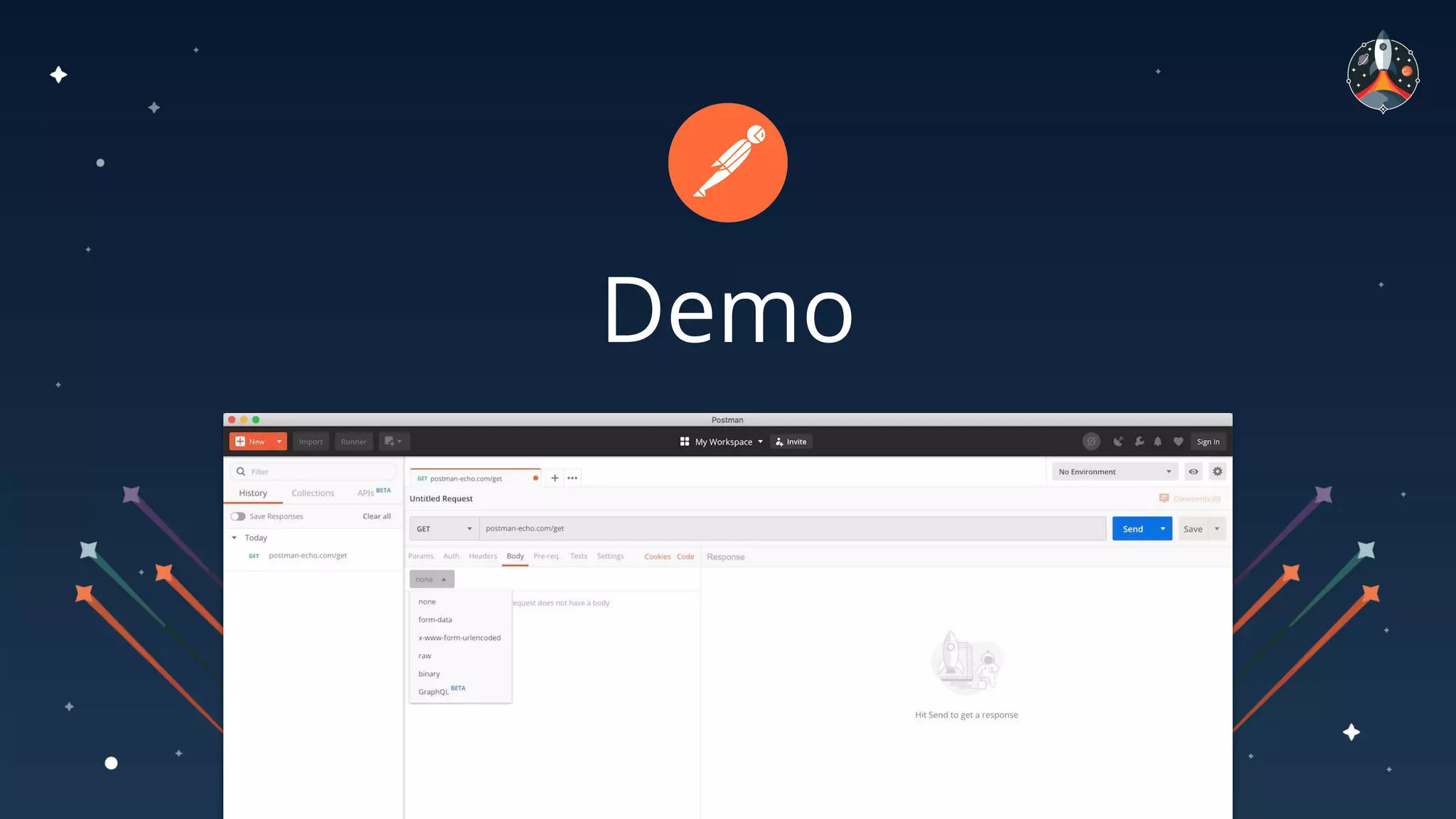Click the Save button
This screenshot has height=819, width=1456.
(x=1193, y=528)
